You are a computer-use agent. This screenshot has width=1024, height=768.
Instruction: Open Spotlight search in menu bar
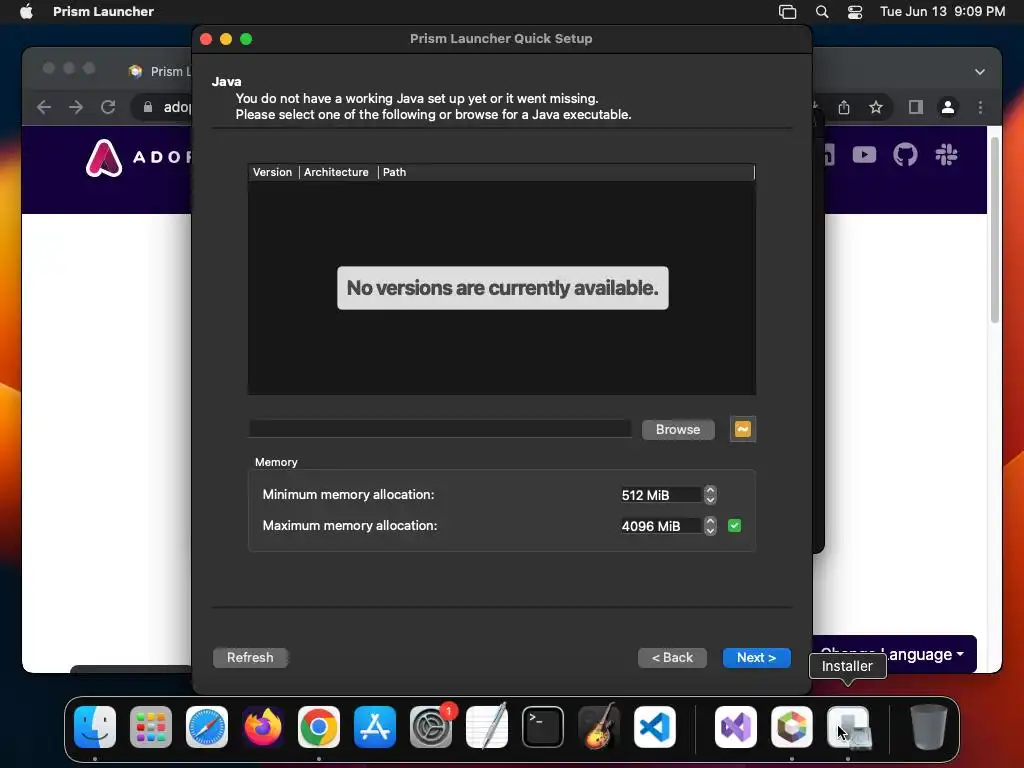click(x=822, y=12)
